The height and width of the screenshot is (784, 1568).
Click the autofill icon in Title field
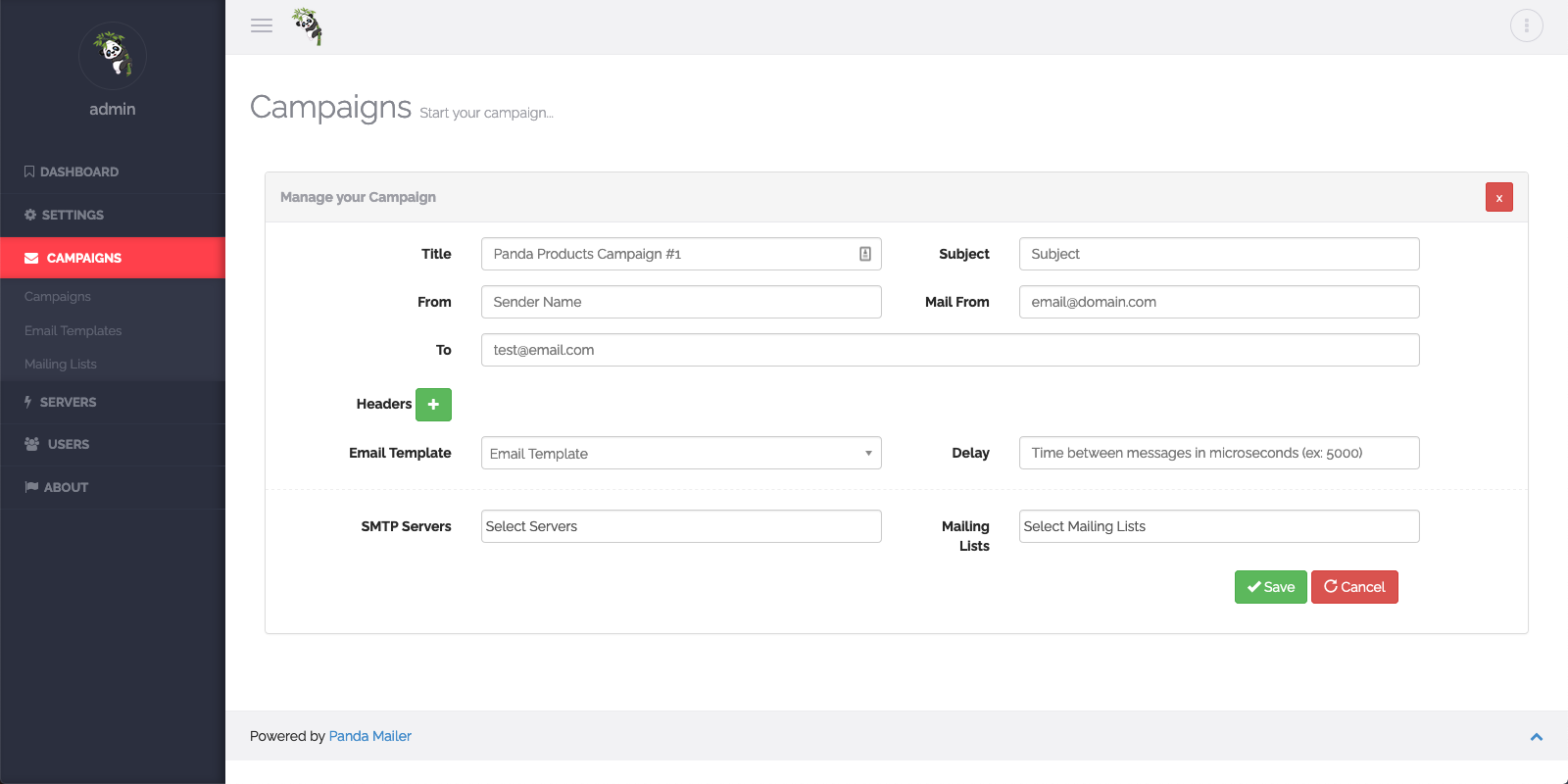865,254
